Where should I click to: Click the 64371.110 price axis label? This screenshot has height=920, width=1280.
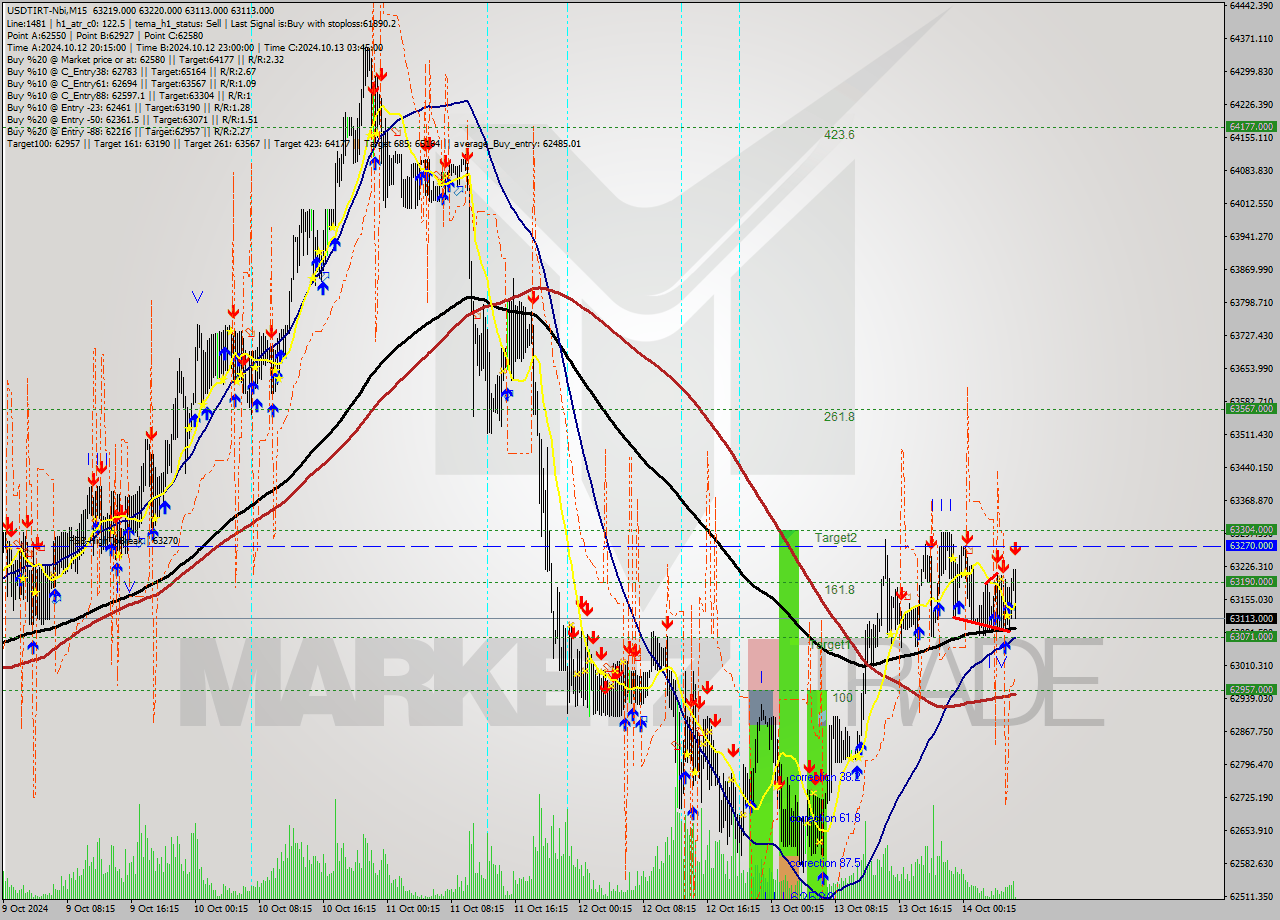pos(1251,38)
